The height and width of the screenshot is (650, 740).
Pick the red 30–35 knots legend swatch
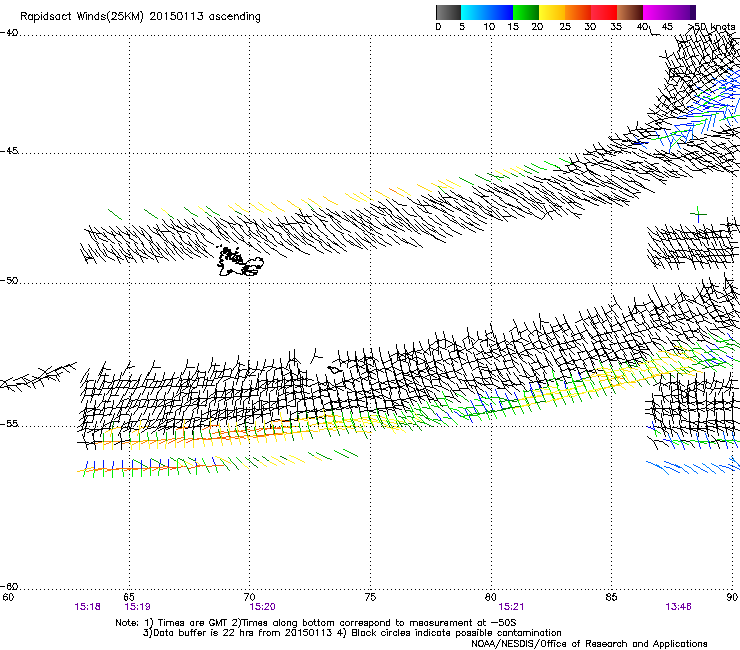[604, 12]
